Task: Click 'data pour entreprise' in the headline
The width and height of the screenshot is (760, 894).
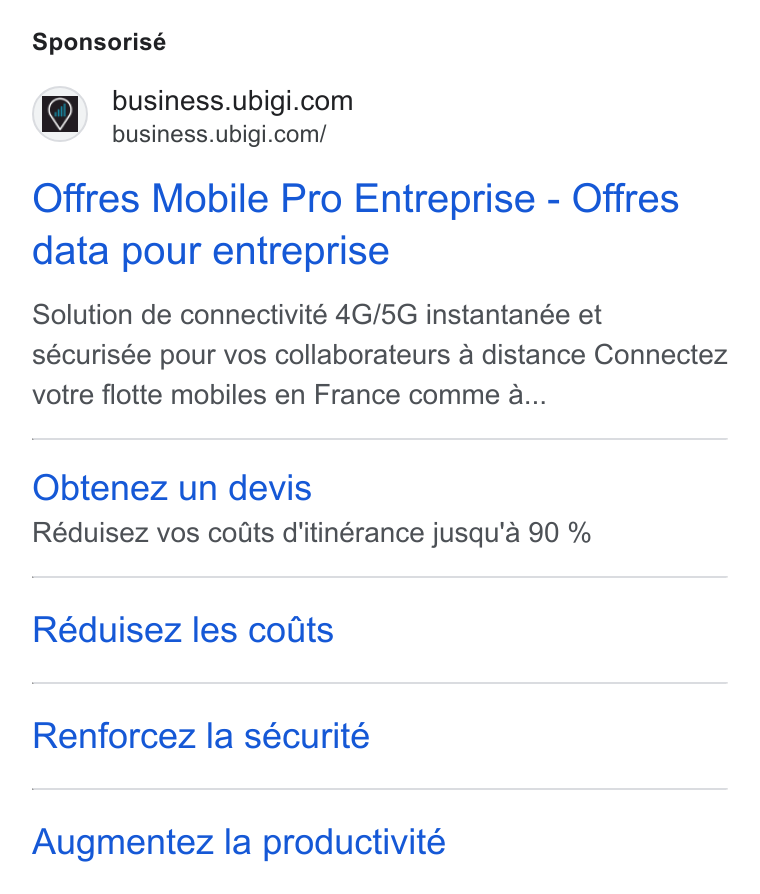Action: pyautogui.click(x=210, y=251)
